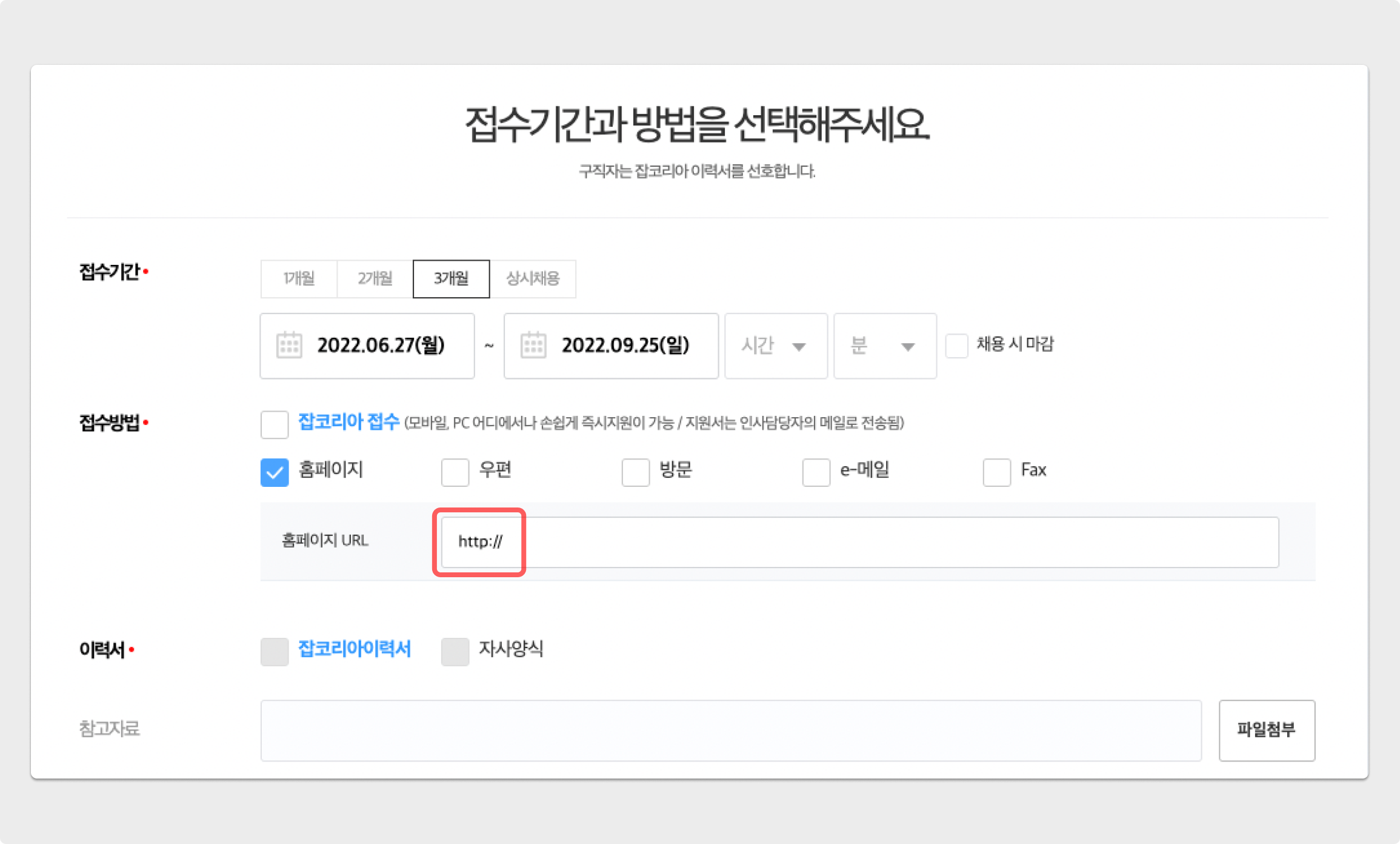Open the 분 minute dropdown
The image size is (1400, 844).
coord(884,346)
